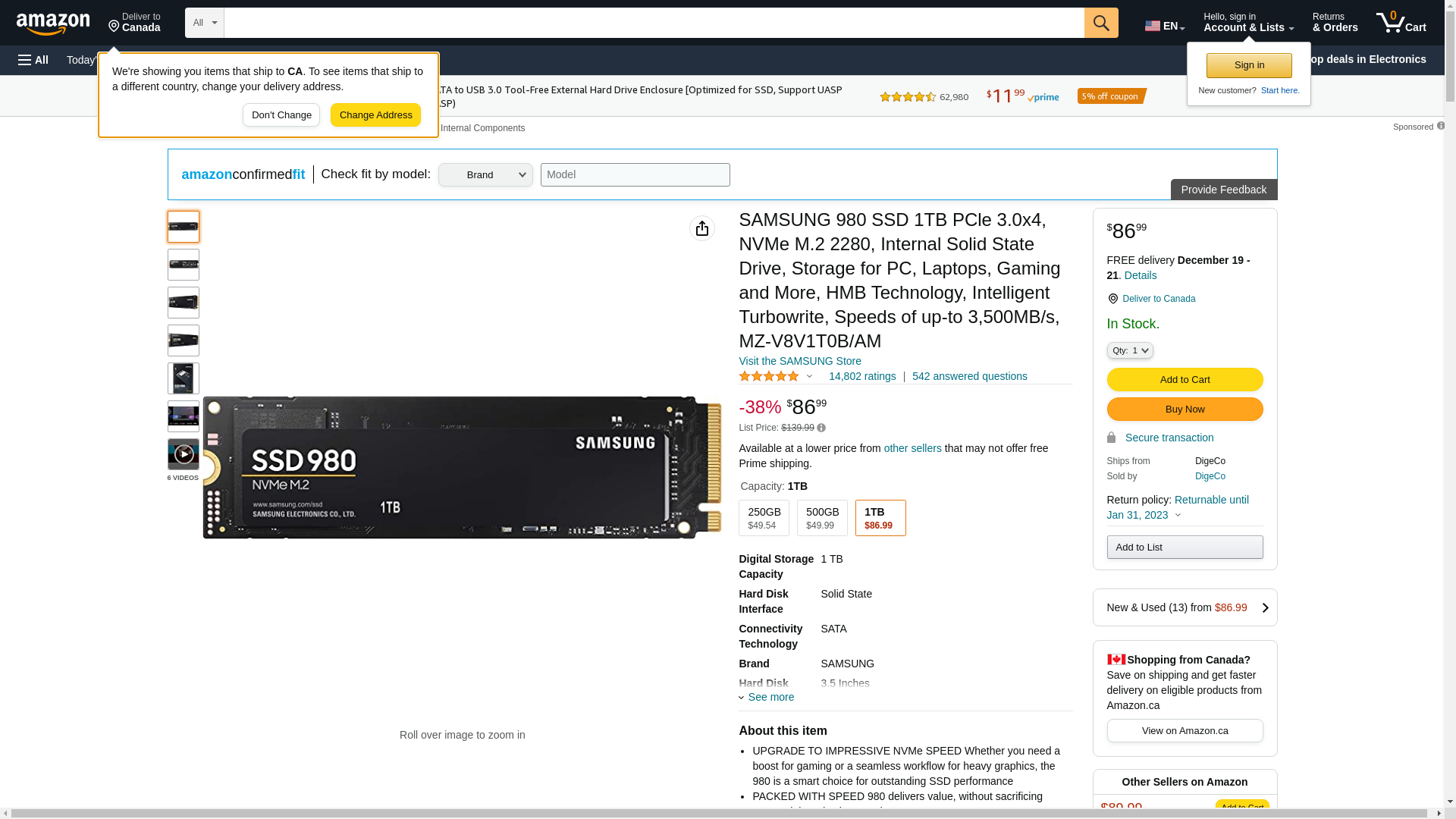Visit the SAMSUNG Store link
The height and width of the screenshot is (819, 1456).
(799, 361)
